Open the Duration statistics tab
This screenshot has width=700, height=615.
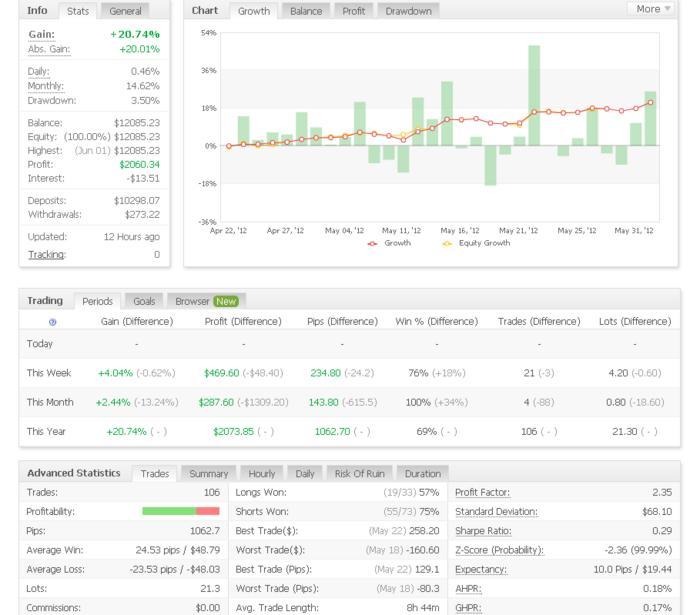coord(422,473)
